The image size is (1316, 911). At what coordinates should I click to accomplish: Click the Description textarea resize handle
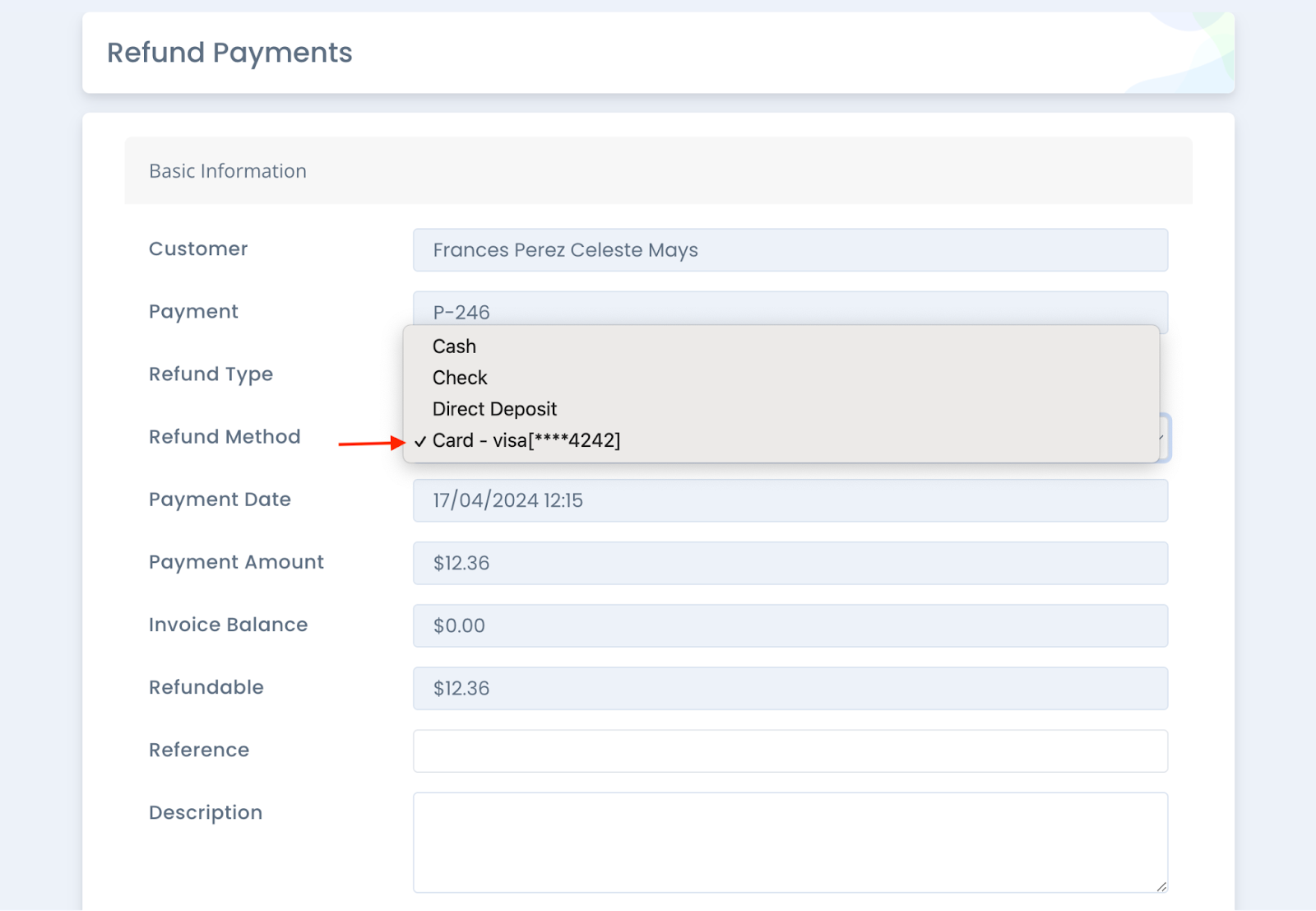(x=1161, y=887)
